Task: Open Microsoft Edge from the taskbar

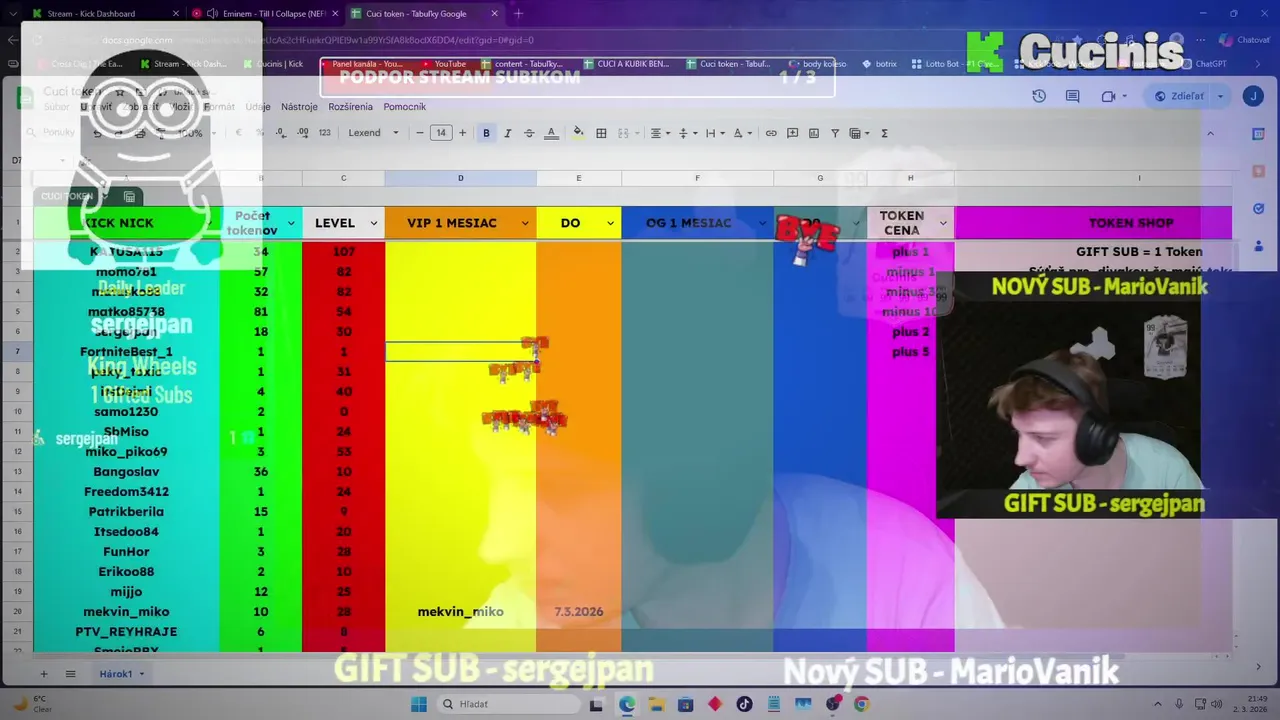Action: [626, 704]
